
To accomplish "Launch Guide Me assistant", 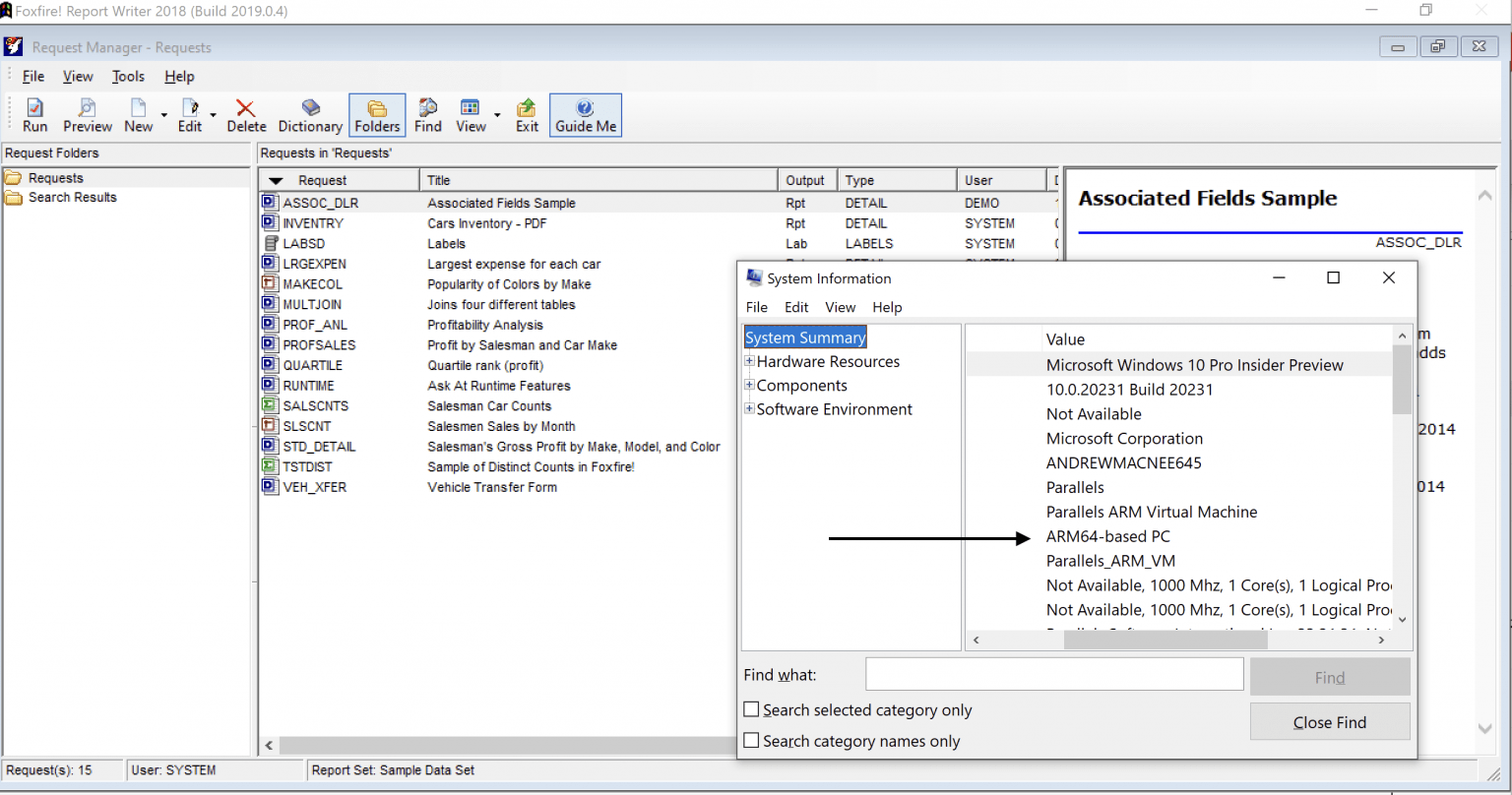I will (x=585, y=115).
